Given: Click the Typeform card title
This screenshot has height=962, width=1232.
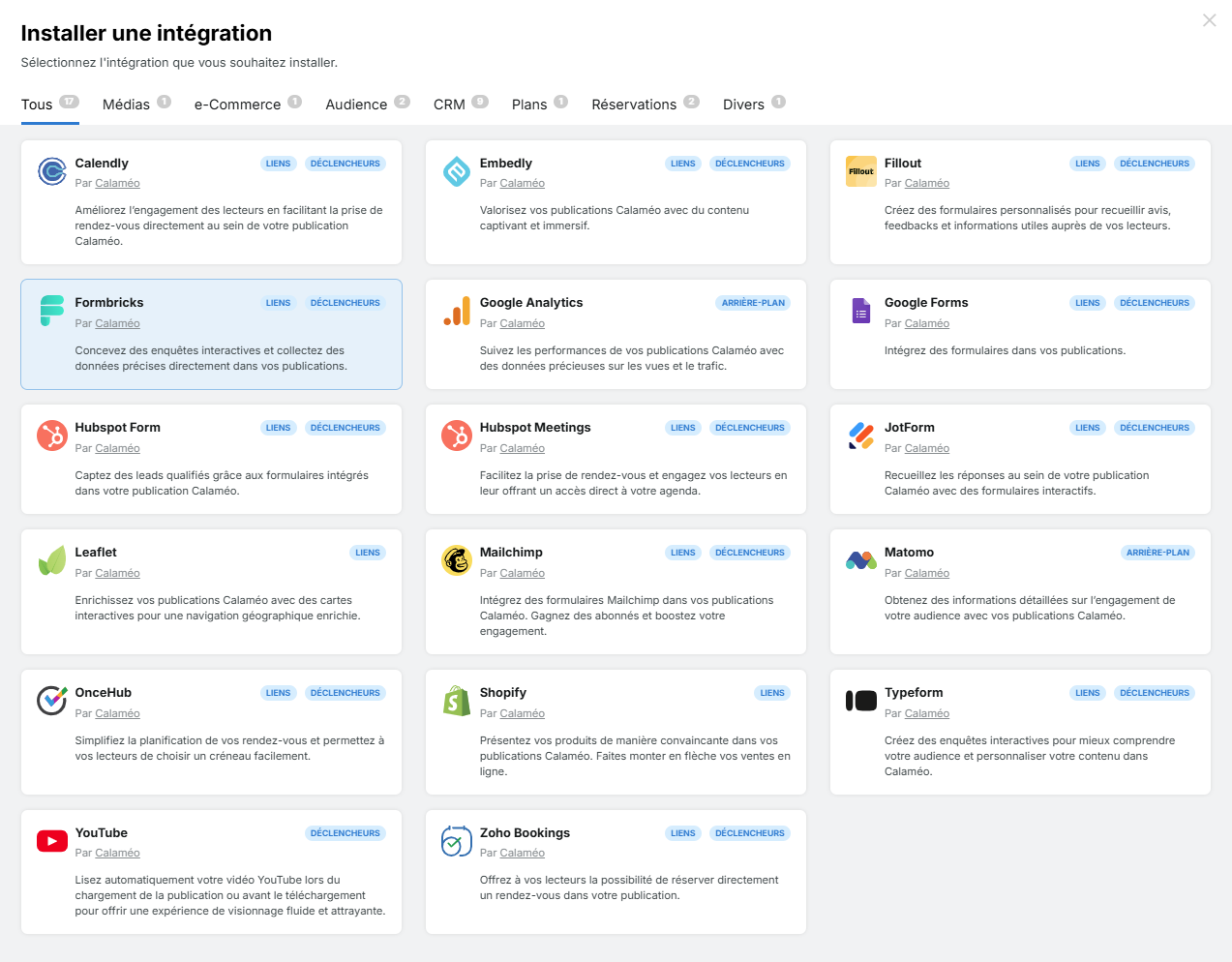Looking at the screenshot, I should 914,692.
